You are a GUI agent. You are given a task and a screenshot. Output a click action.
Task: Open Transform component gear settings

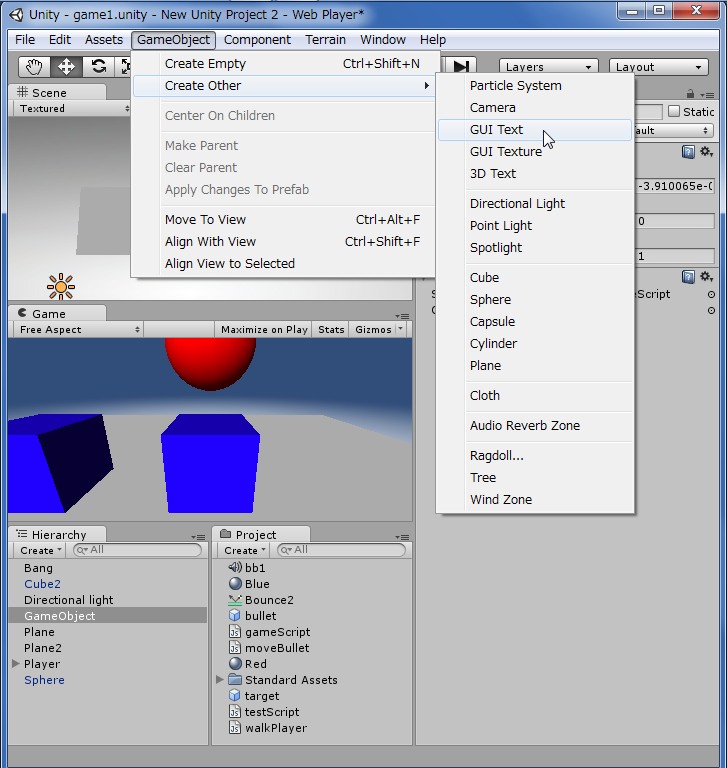point(706,152)
